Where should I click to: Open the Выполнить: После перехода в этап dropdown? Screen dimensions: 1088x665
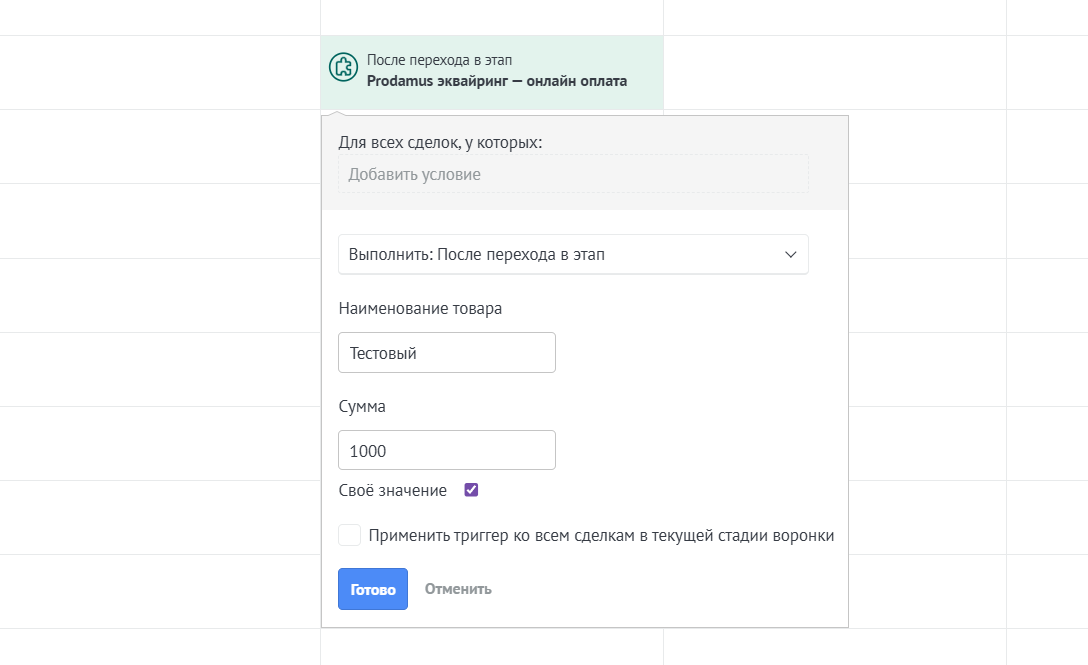click(x=573, y=254)
